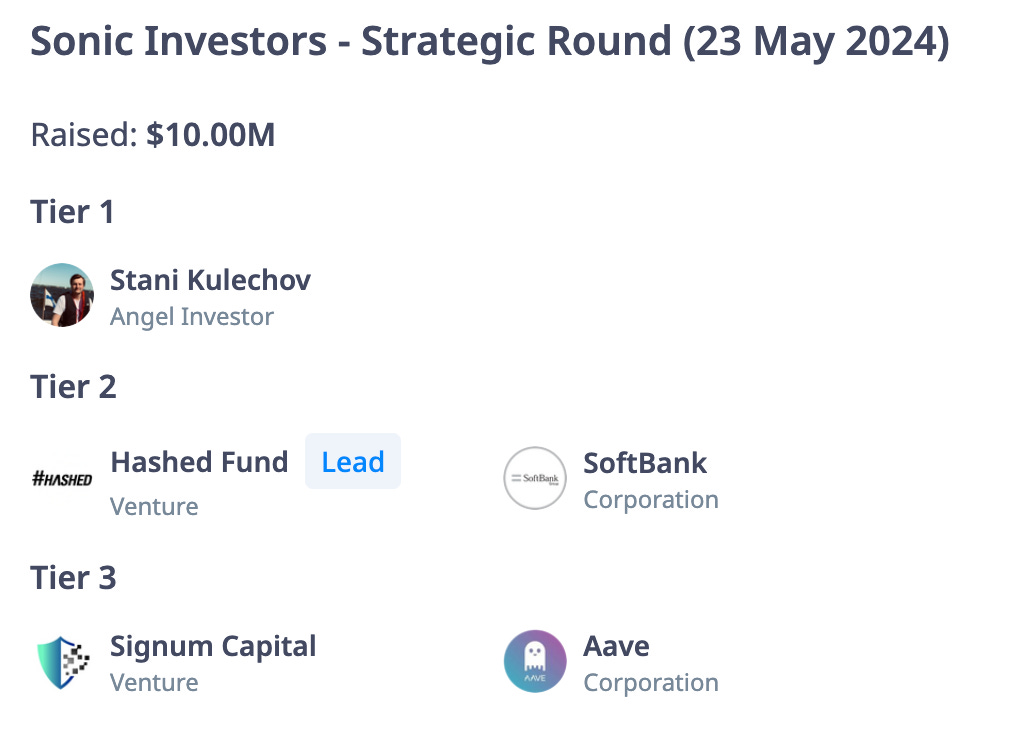Open the Stani Kulechov investor link
This screenshot has height=732, width=1010.
click(210, 280)
